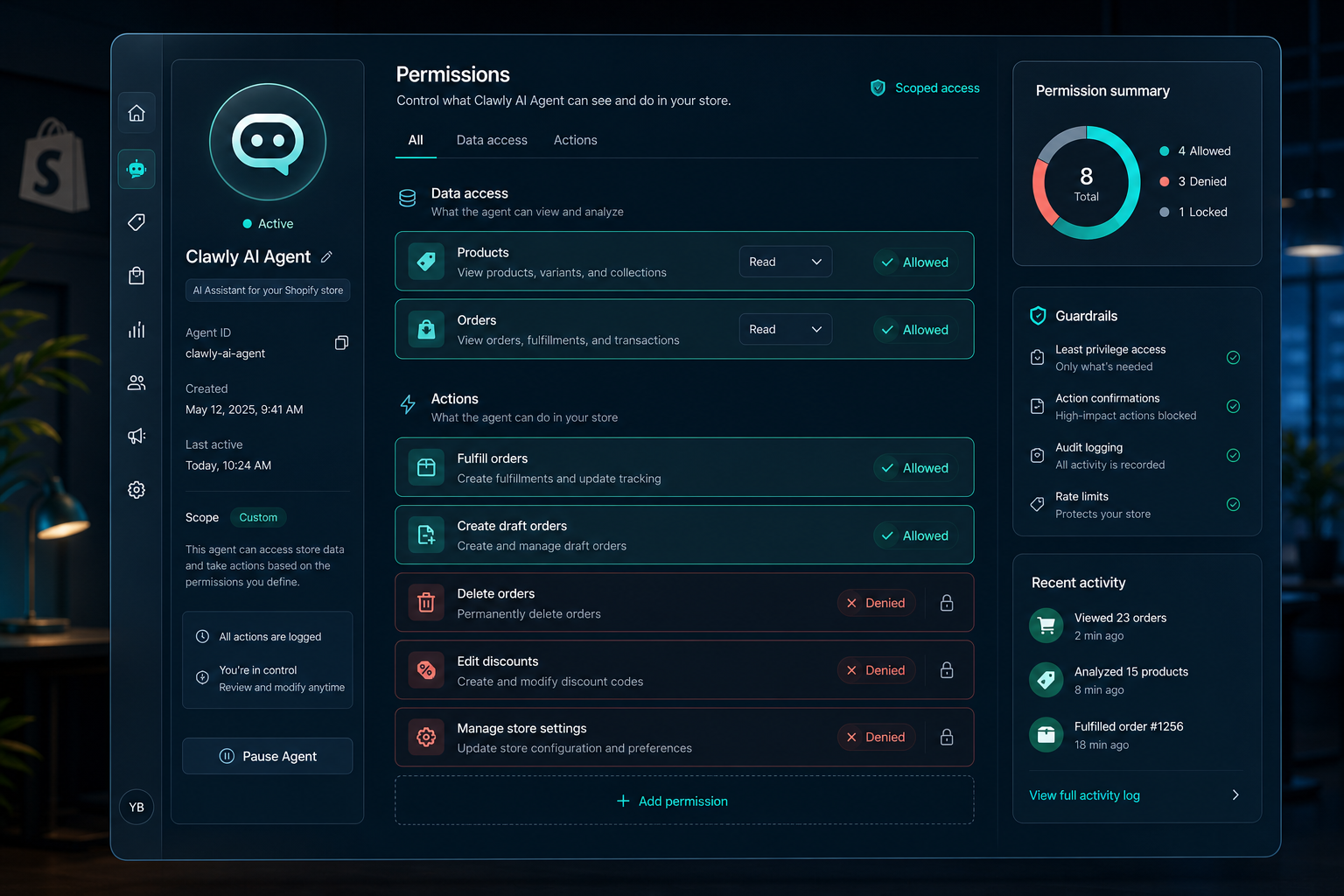
Task: Toggle Denied status for Manage store settings
Action: [x=876, y=738]
